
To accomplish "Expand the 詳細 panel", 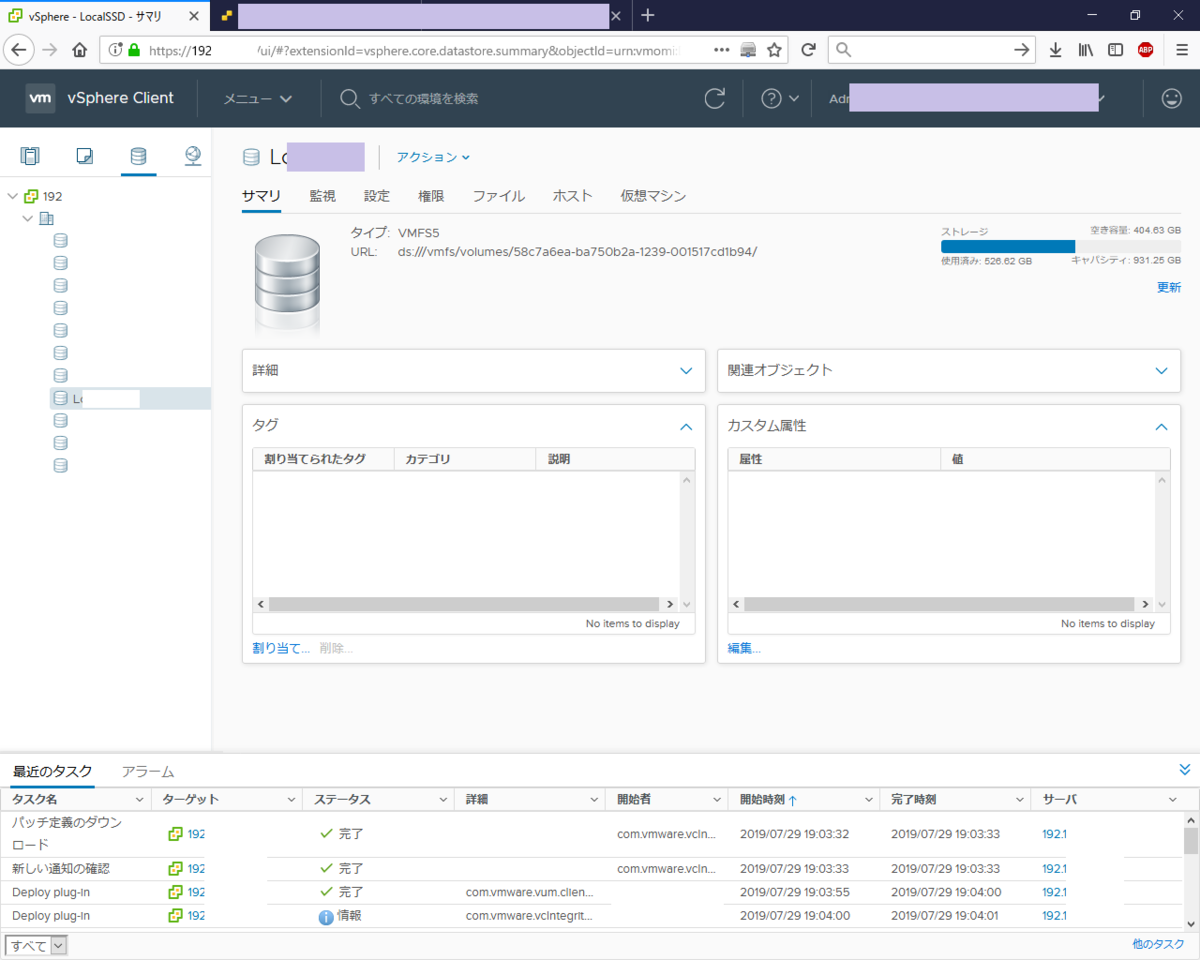I will tap(686, 371).
